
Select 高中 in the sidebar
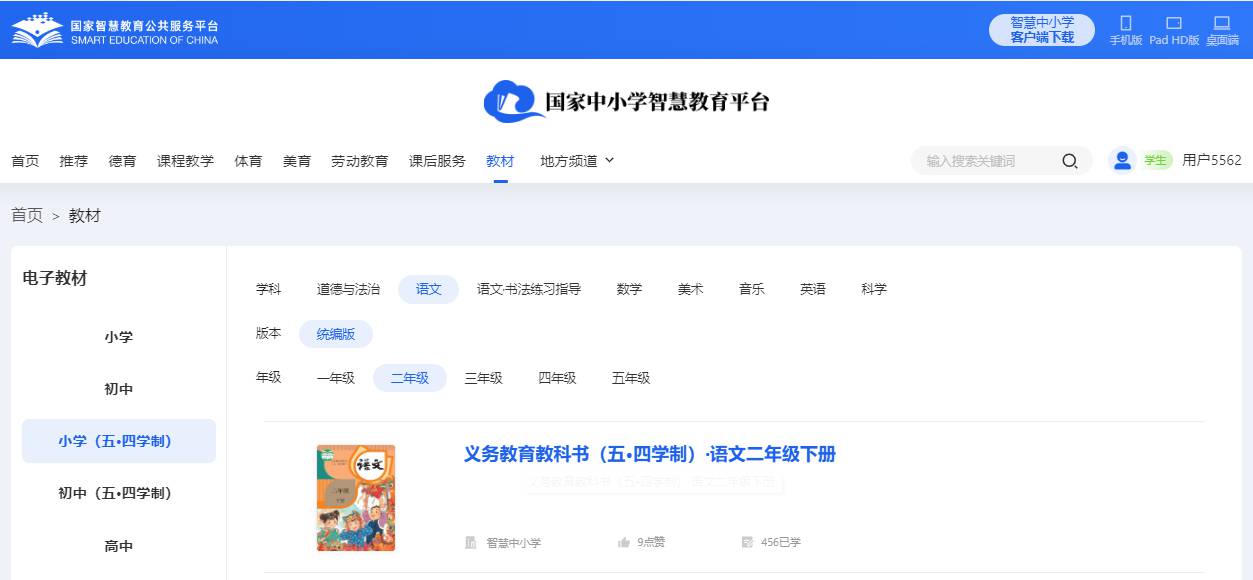click(x=119, y=546)
